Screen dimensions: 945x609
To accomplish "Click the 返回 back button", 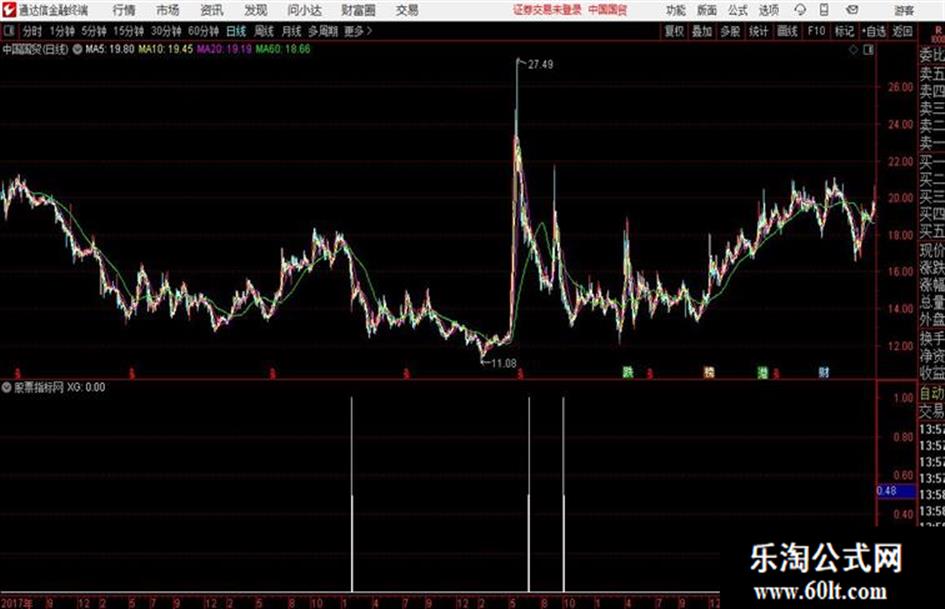I will [902, 31].
